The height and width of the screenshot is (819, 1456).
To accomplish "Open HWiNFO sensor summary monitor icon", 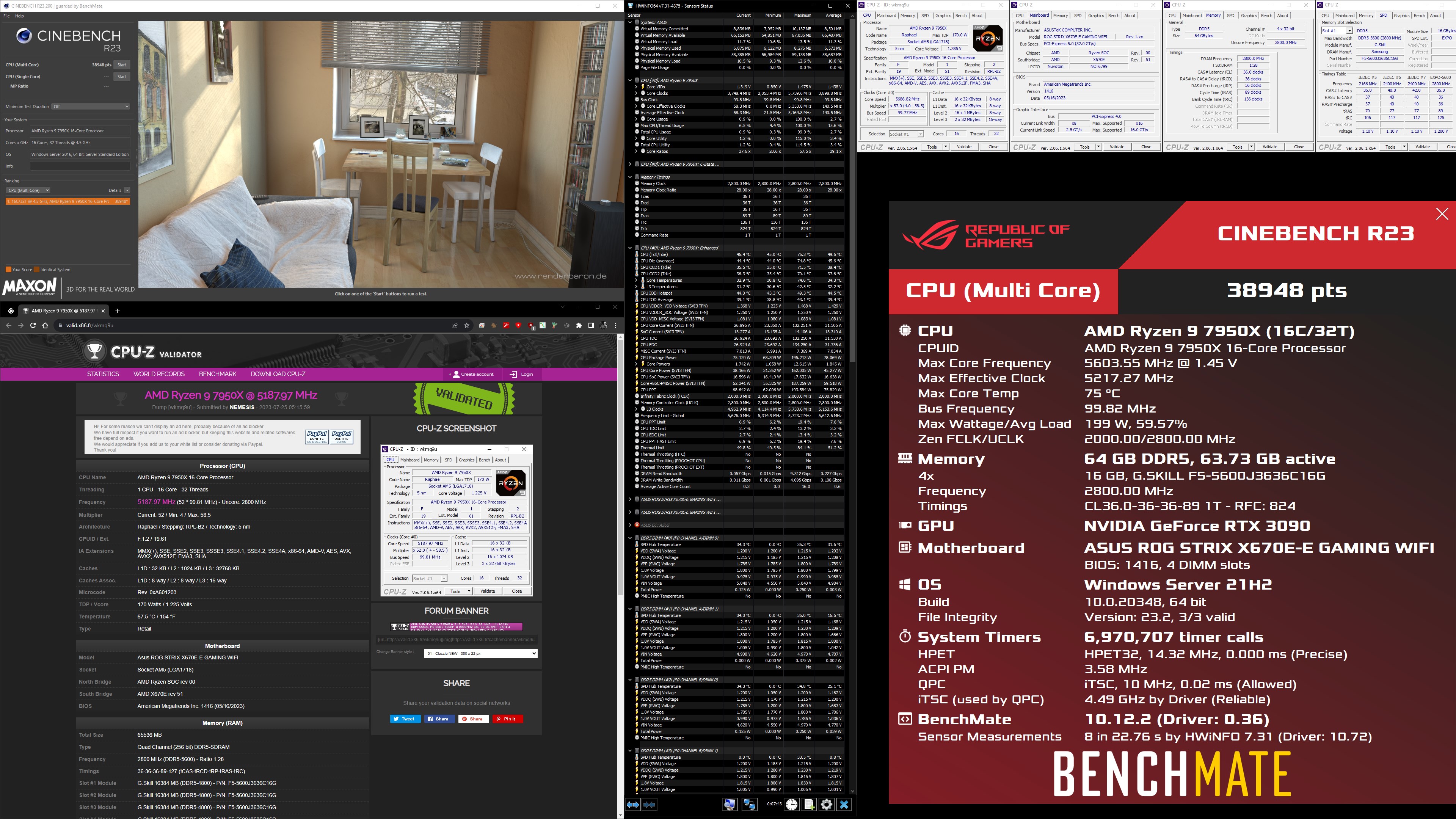I will tap(730, 804).
